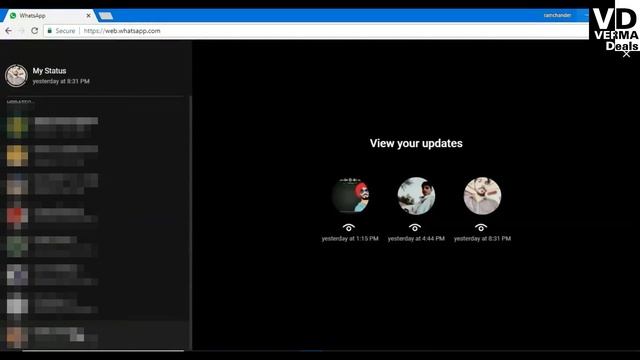Reload the WhatsApp Web page
The height and width of the screenshot is (360, 640).
pos(35,31)
